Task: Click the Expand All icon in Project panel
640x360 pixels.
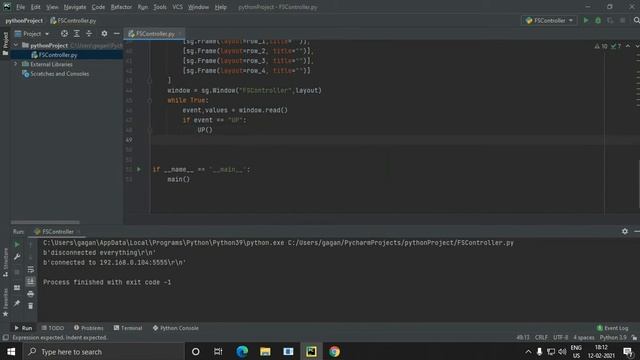Action: pyautogui.click(x=77, y=33)
